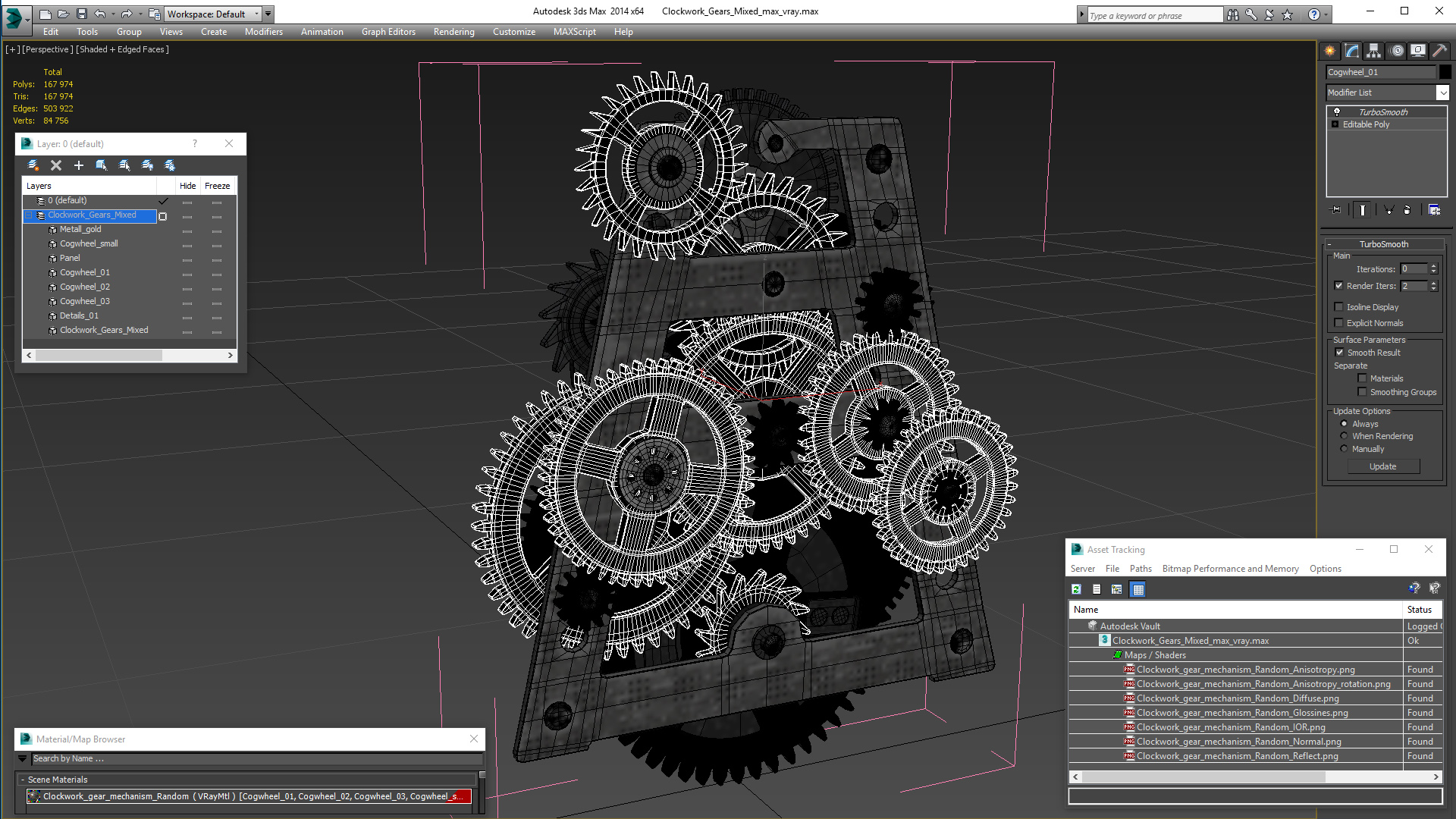Click Highlight Selected Objects' Layers icon

tap(124, 165)
